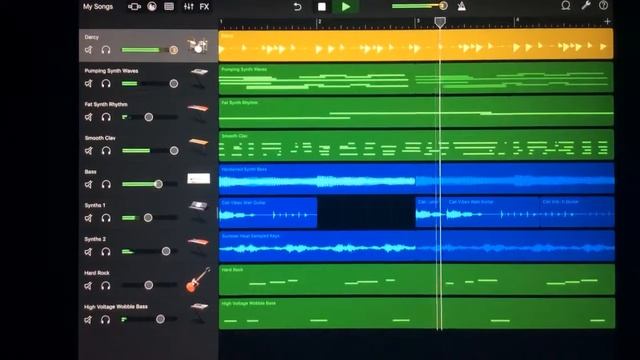This screenshot has height=360, width=640.
Task: Click the Fat Synth Rhythm volume knob
Action: [149, 117]
